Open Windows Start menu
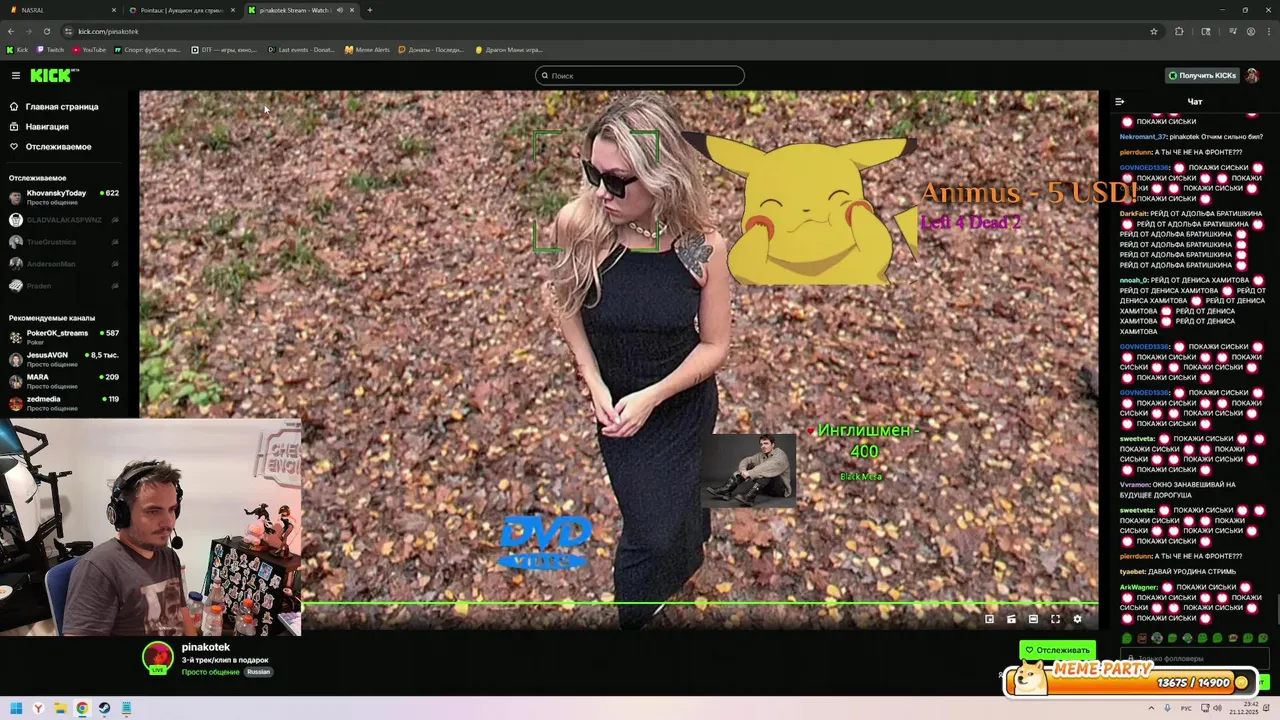This screenshot has height=720, width=1280. tap(16, 708)
